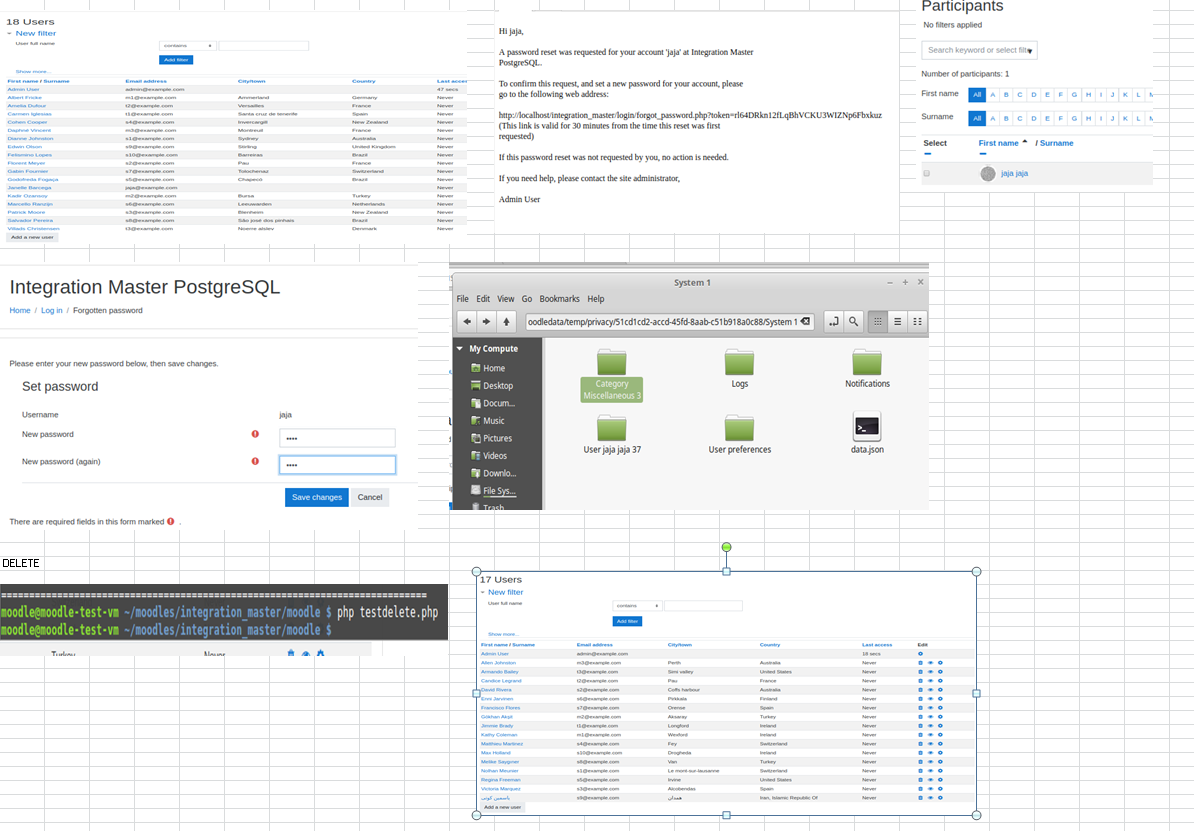Click Add a new user under 17 Users

coord(503,807)
